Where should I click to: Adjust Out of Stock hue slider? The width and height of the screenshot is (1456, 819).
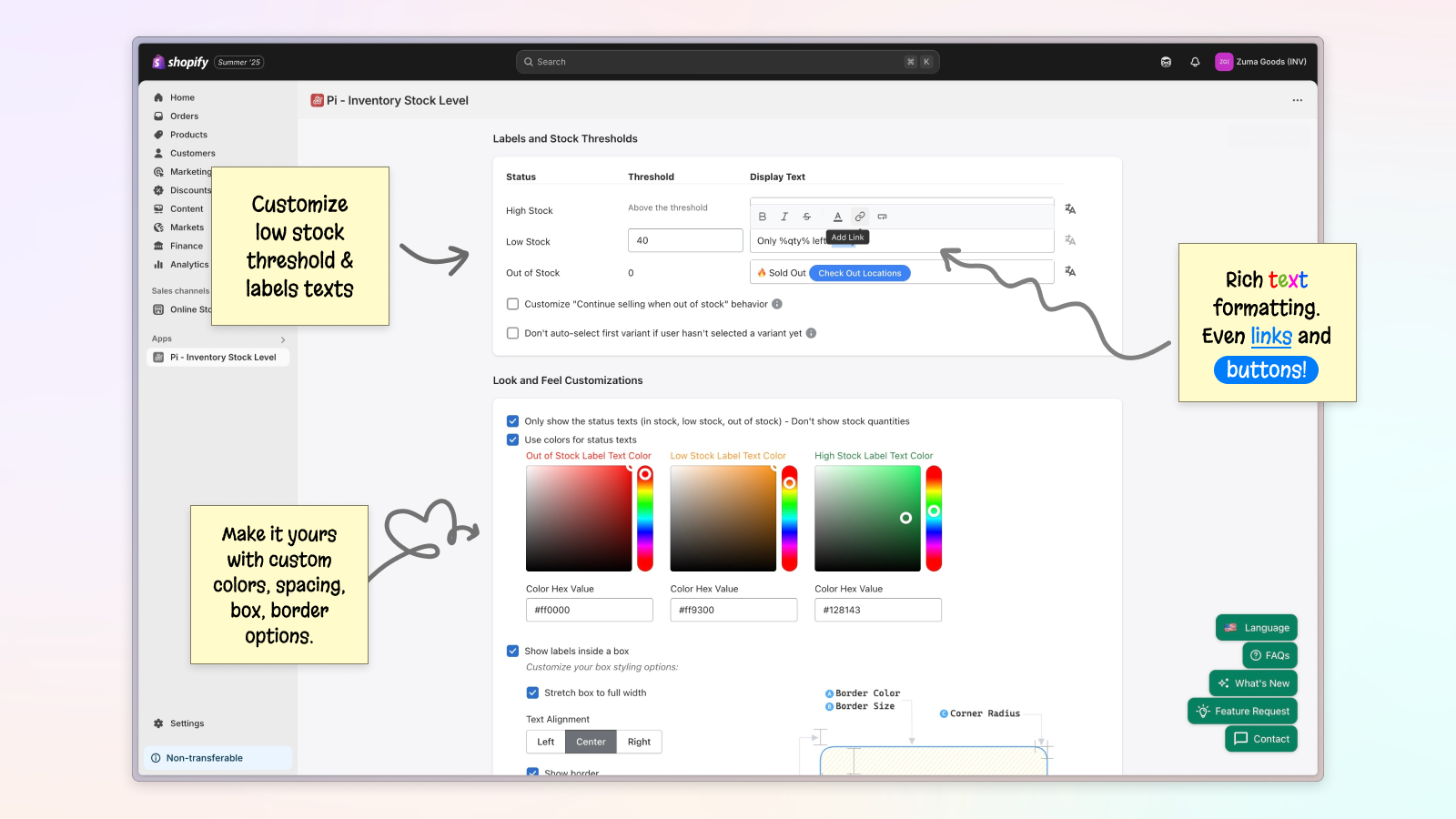click(645, 519)
